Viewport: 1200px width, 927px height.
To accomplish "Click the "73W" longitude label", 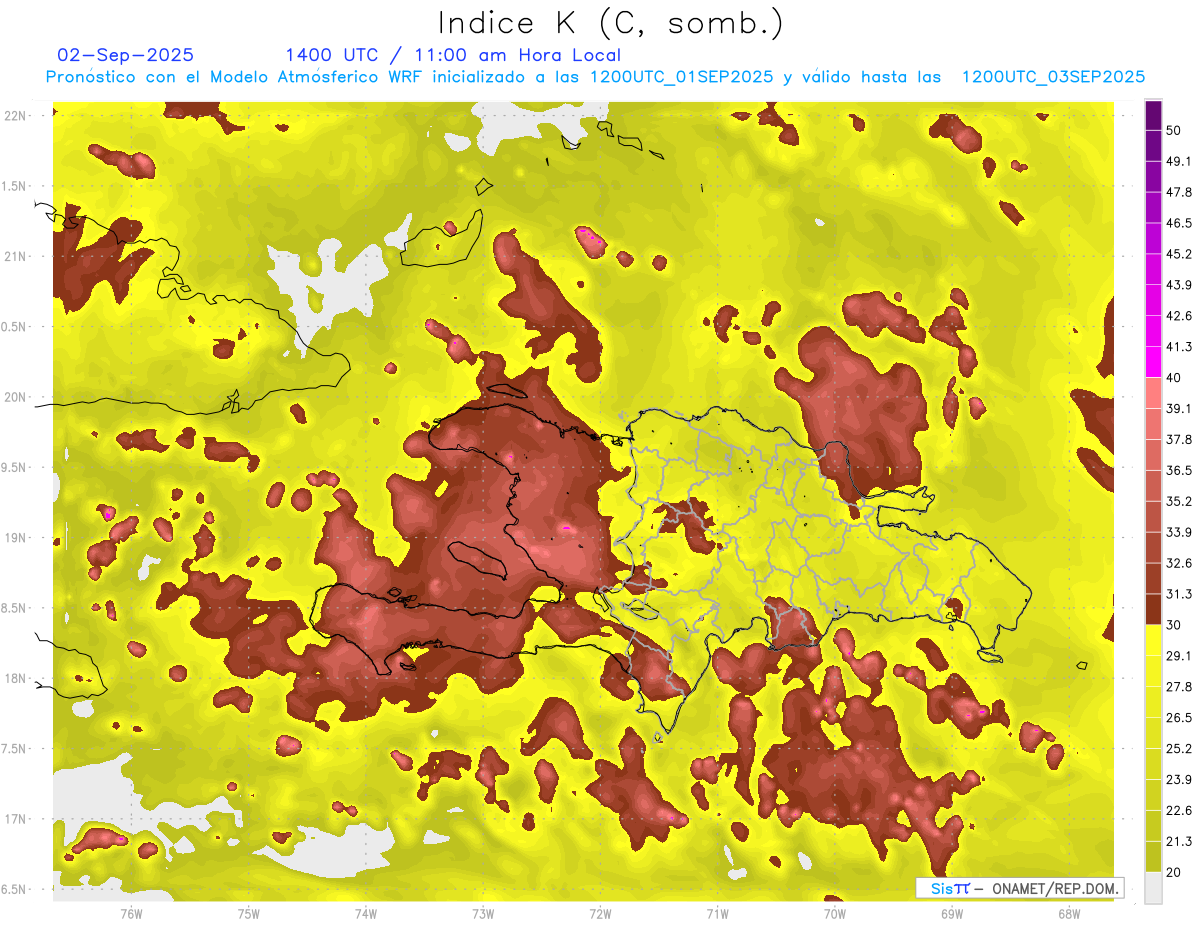I will coord(483,913).
